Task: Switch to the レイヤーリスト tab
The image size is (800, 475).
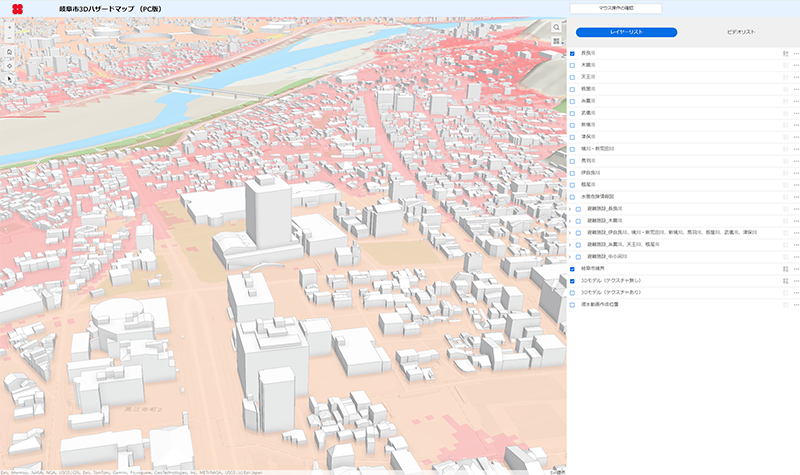Action: [627, 32]
